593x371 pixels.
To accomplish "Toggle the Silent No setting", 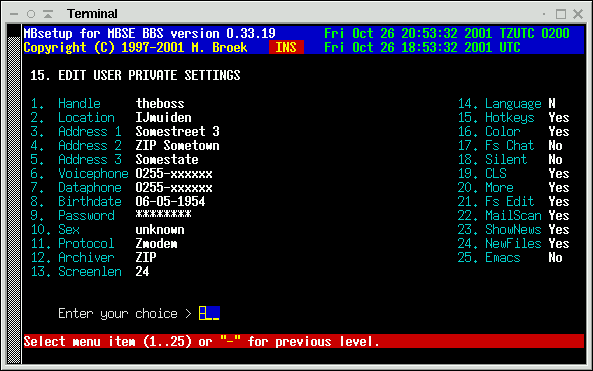I will pos(555,160).
